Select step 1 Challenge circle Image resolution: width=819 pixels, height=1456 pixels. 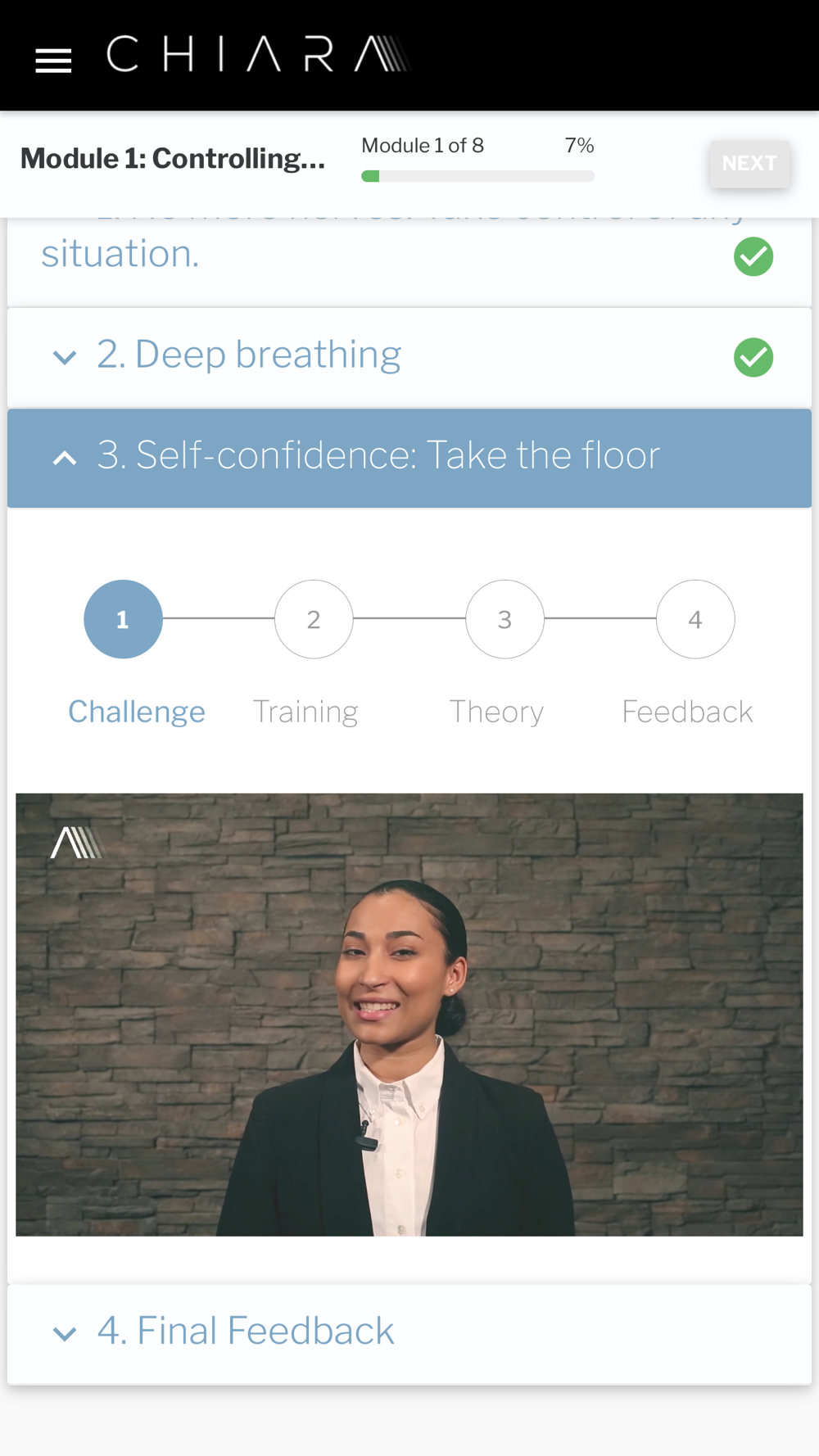pos(123,619)
